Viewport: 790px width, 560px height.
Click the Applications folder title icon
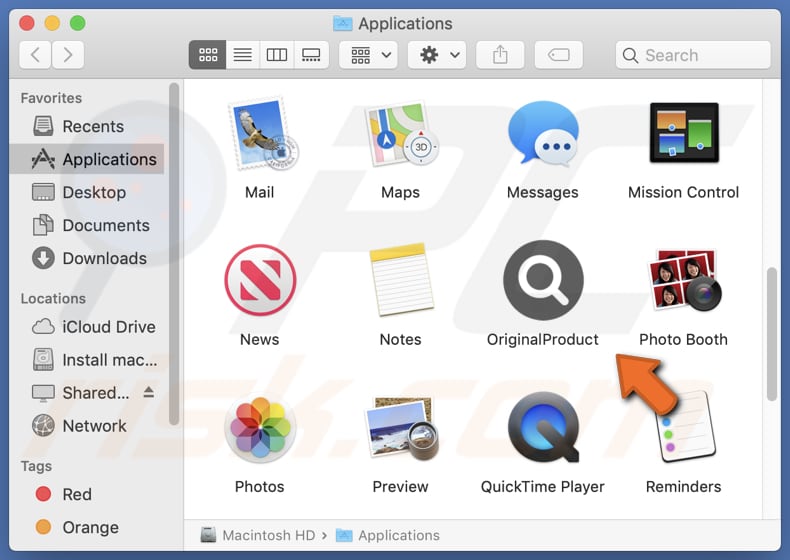pos(343,23)
